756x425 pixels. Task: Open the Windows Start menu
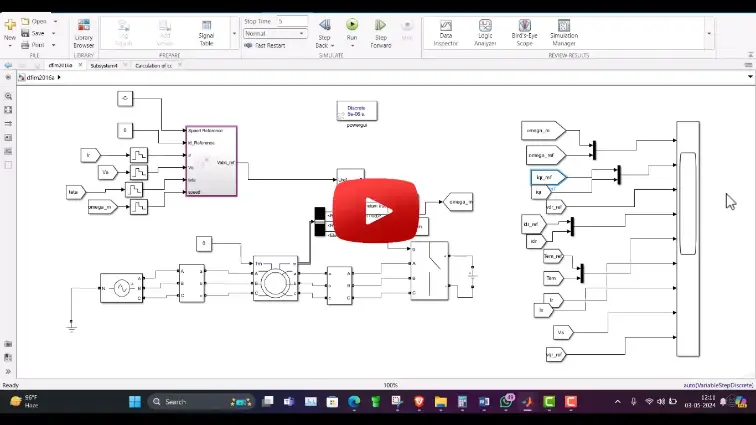pyautogui.click(x=135, y=402)
